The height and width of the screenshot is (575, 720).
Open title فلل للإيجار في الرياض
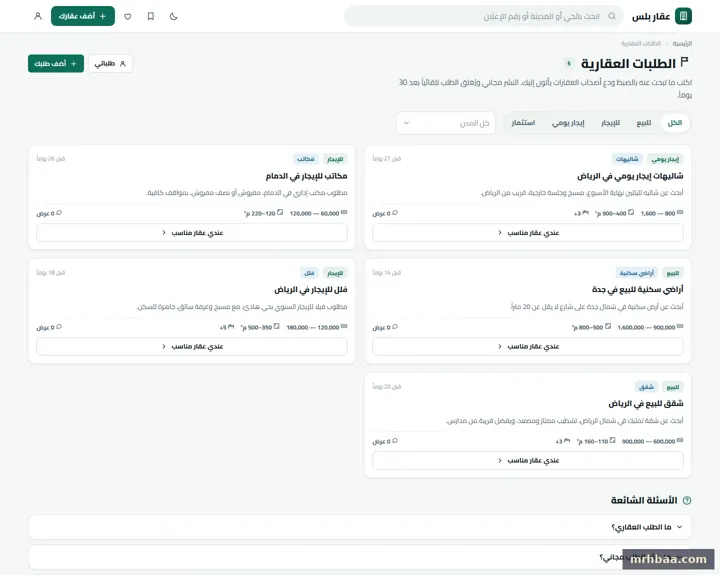click(310, 290)
